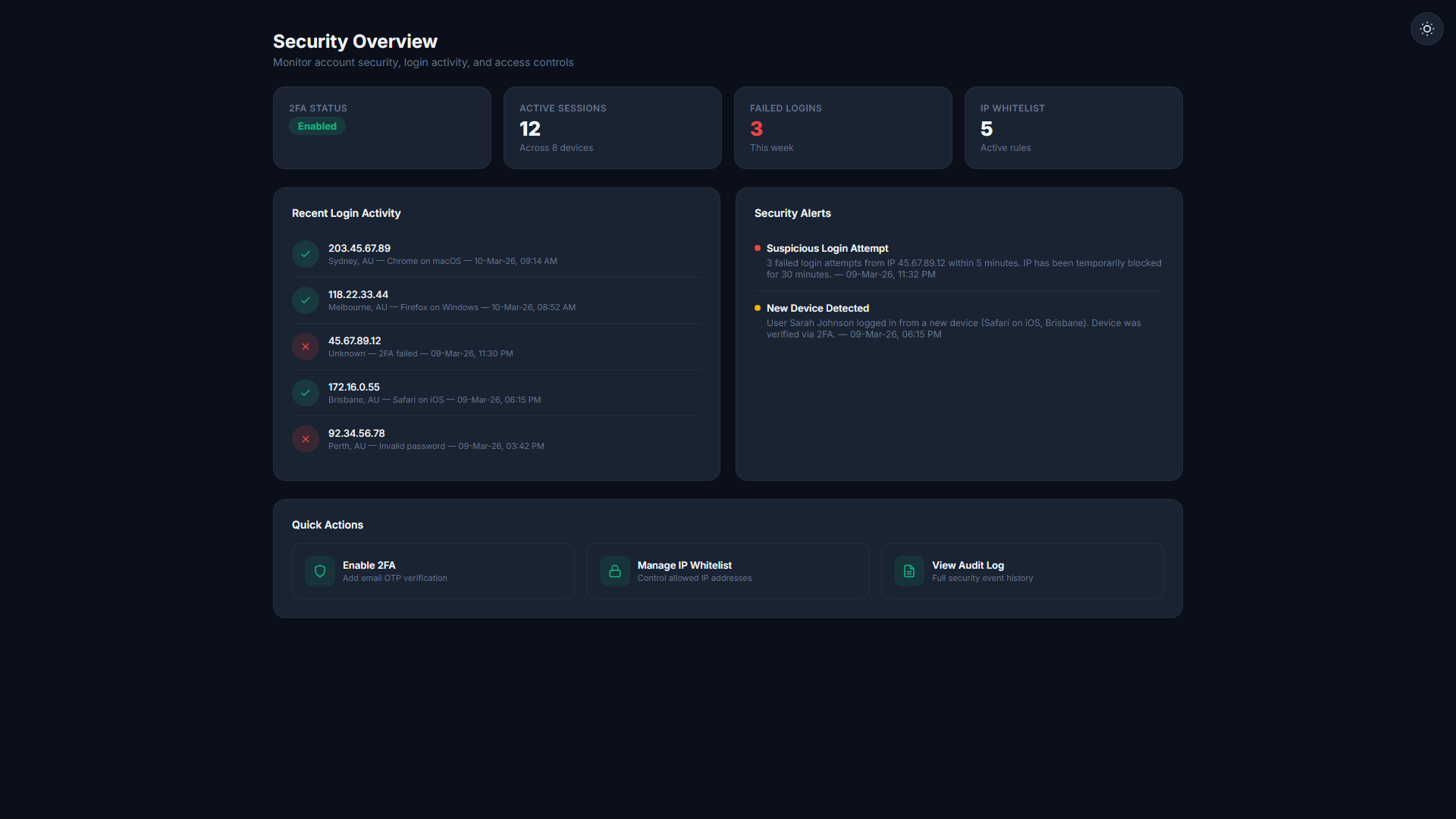Click the red X icon for 92.34.56.78
The image size is (1456, 819).
click(306, 439)
